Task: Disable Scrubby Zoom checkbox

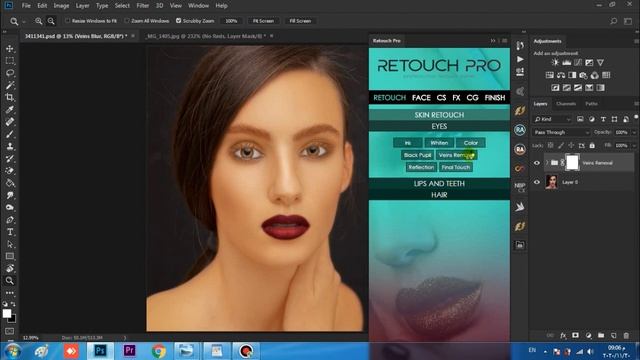Action: coord(178,20)
